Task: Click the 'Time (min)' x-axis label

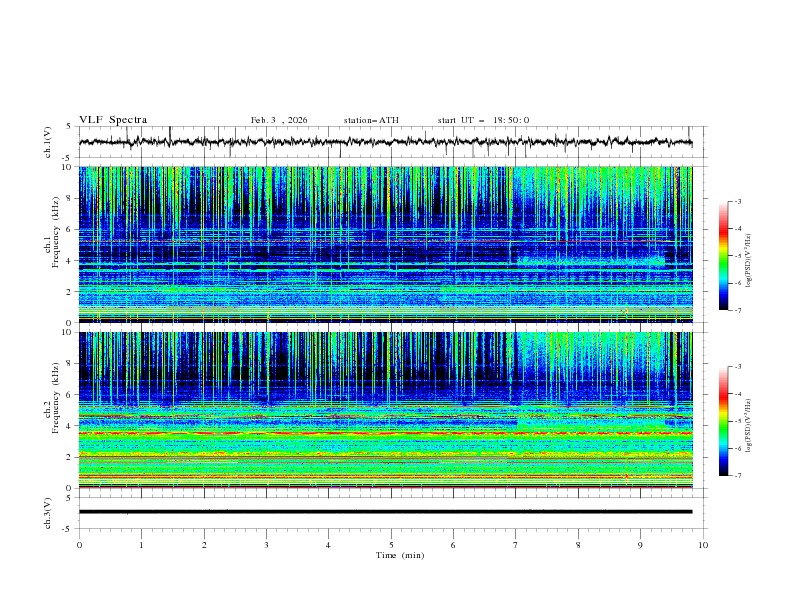Action: [x=400, y=555]
